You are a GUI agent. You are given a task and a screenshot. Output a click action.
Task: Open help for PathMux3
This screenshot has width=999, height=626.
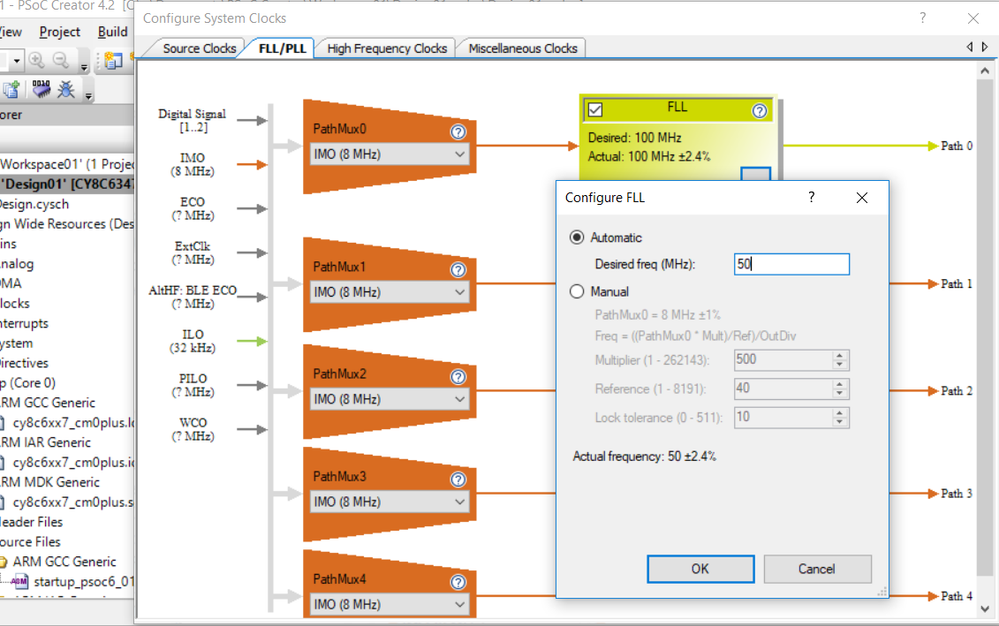coord(458,480)
